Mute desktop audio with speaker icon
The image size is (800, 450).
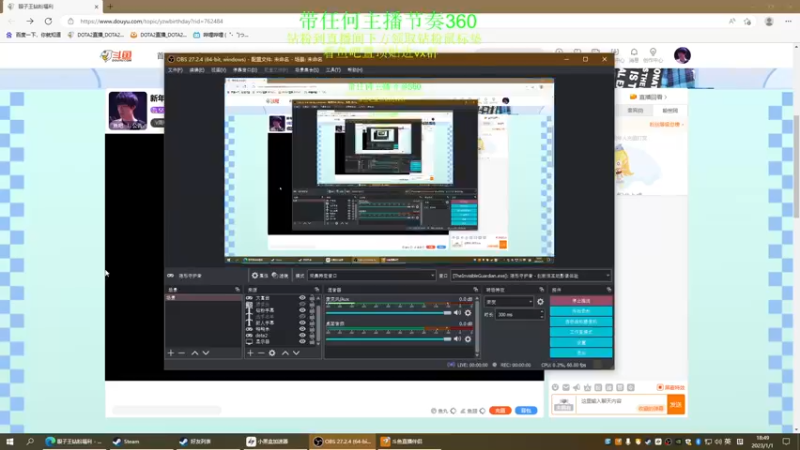click(x=458, y=339)
